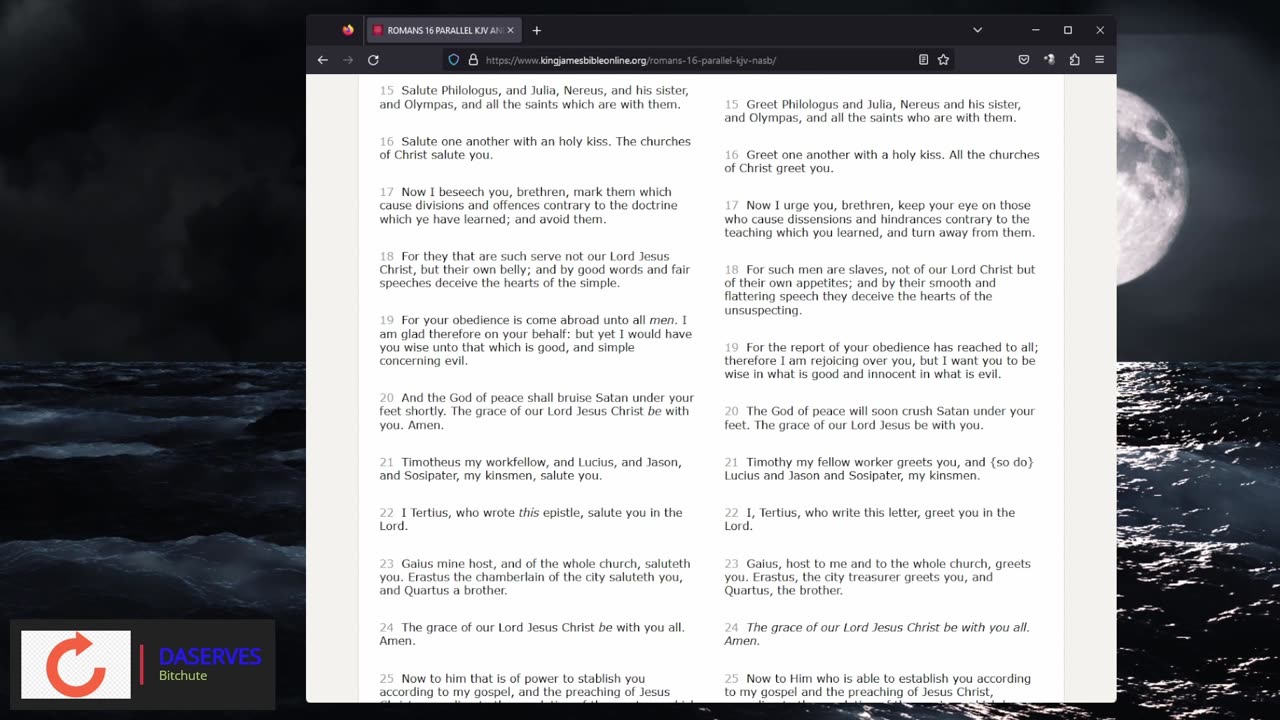Bookmark this page with the star
Image resolution: width=1280 pixels, height=720 pixels.
[x=943, y=60]
